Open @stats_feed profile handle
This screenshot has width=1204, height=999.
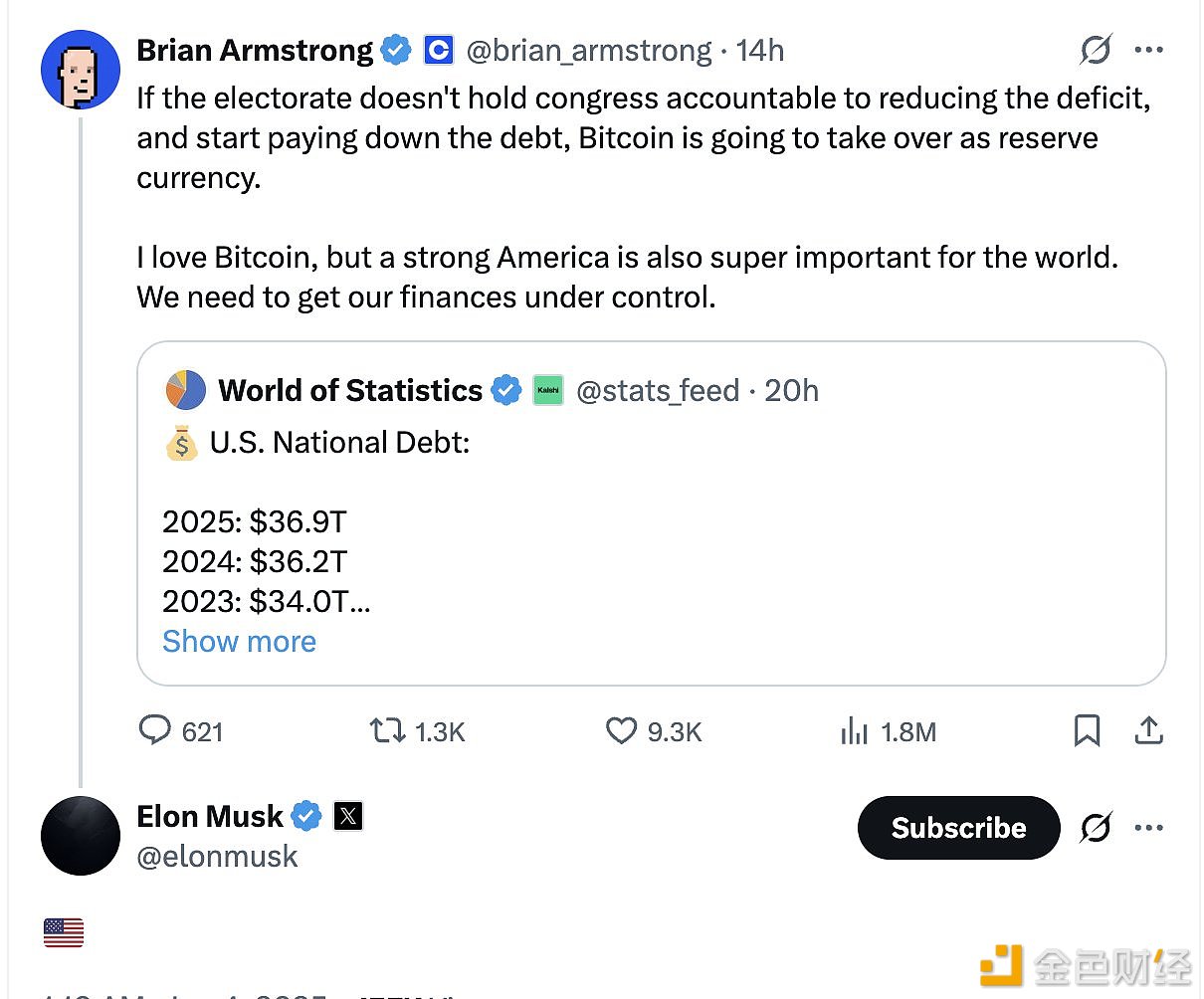pyautogui.click(x=658, y=390)
